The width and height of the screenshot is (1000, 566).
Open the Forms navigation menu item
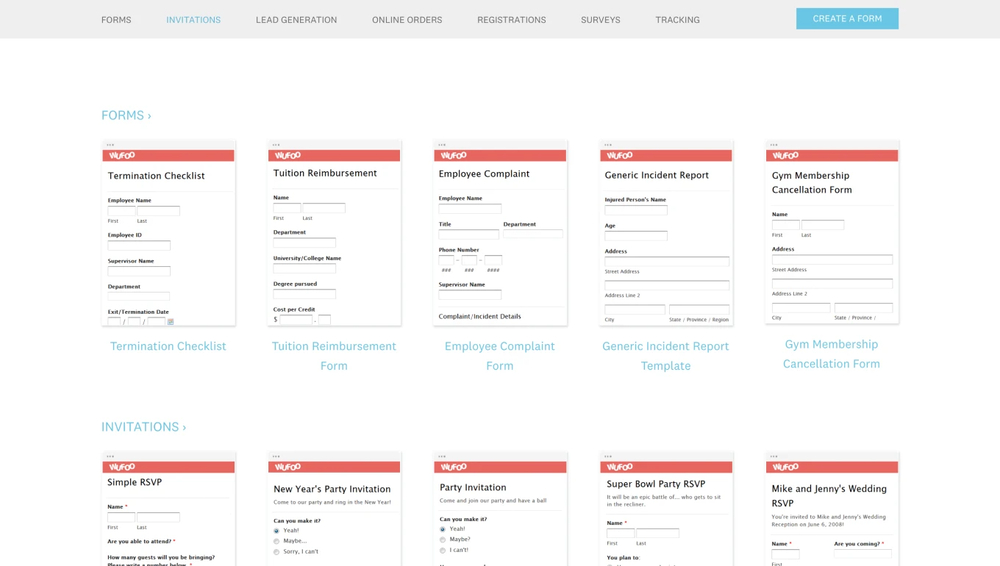[x=116, y=20]
